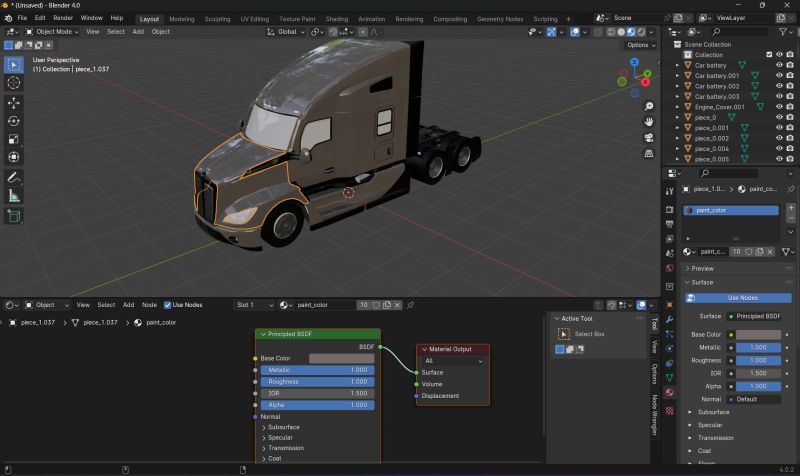Open the Render menu
This screenshot has height=476, width=800.
[x=63, y=18]
